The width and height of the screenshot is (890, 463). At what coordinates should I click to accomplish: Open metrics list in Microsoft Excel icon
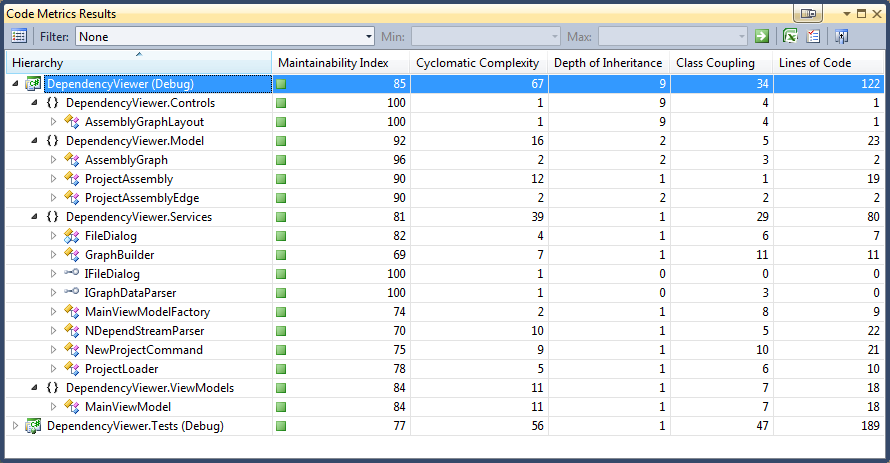pos(790,36)
